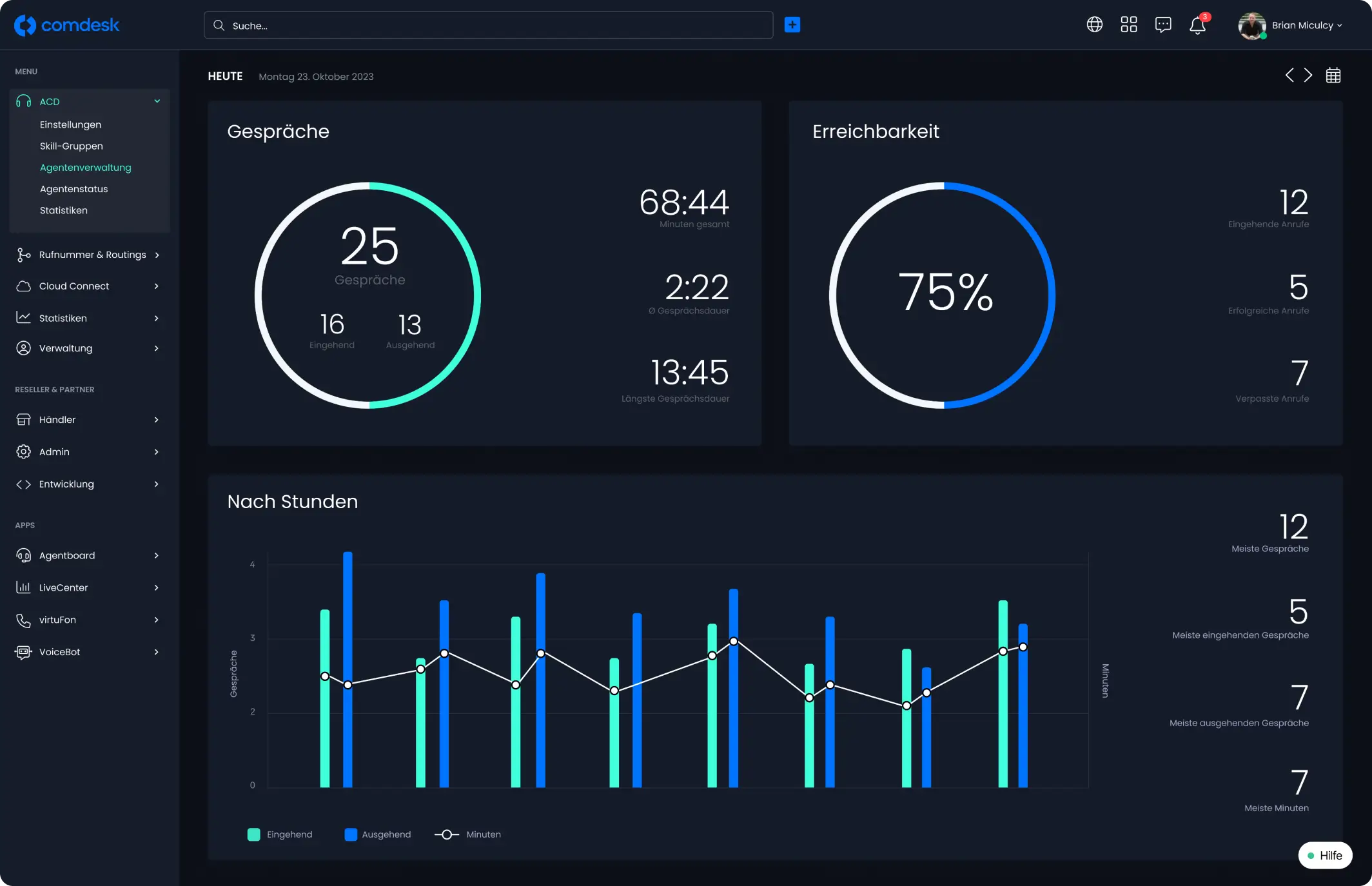This screenshot has width=1372, height=886.
Task: Click the Cloud Connect menu label
Action: click(x=74, y=286)
